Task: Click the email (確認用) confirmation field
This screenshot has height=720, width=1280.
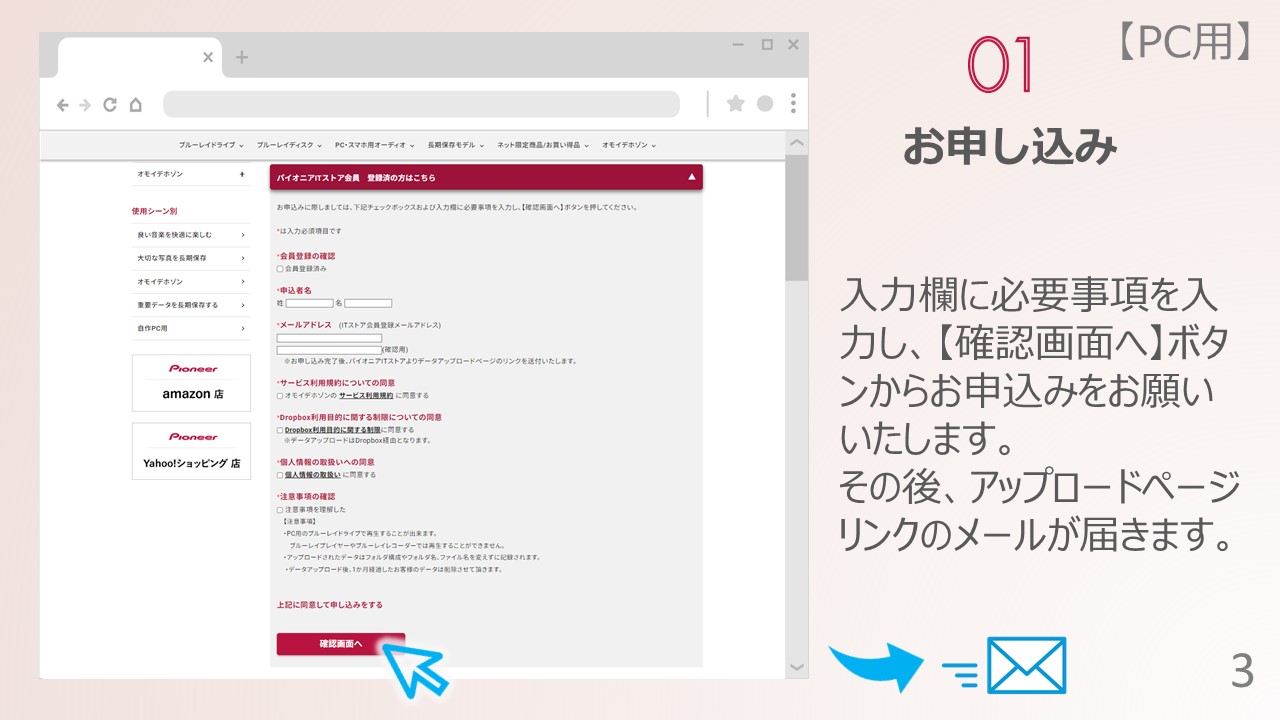Action: (329, 350)
